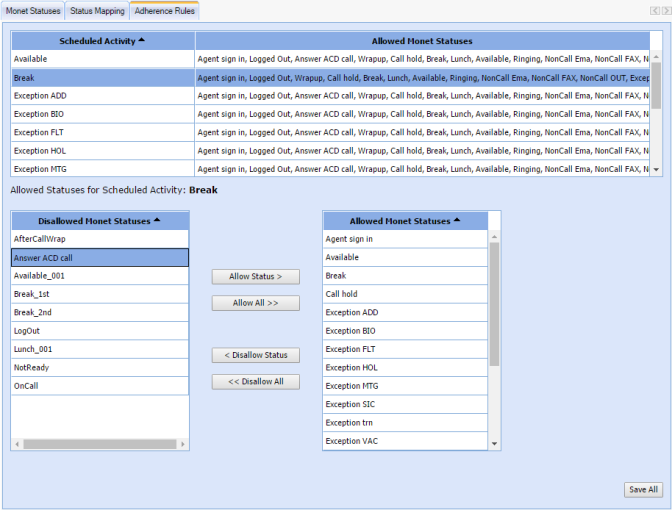Switch to the Status Mapping tab
The width and height of the screenshot is (672, 510).
[x=97, y=10]
